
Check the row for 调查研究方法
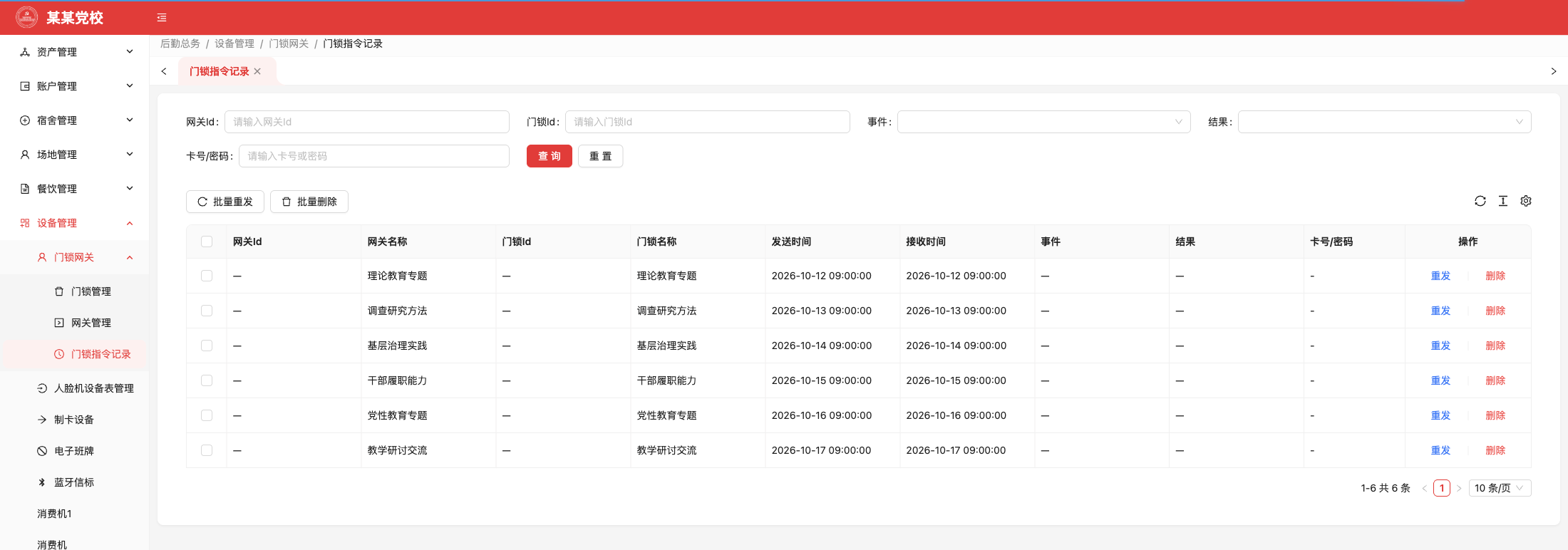pyautogui.click(x=207, y=311)
